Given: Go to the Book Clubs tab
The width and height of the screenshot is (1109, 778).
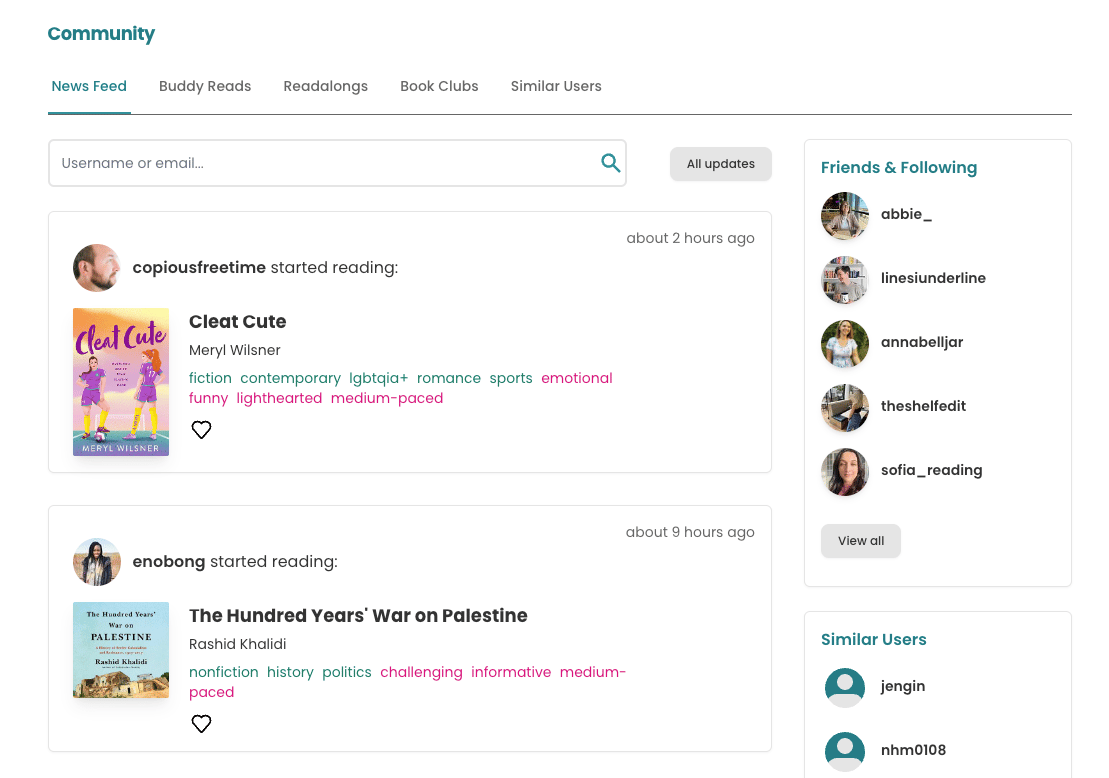Looking at the screenshot, I should click(x=439, y=86).
